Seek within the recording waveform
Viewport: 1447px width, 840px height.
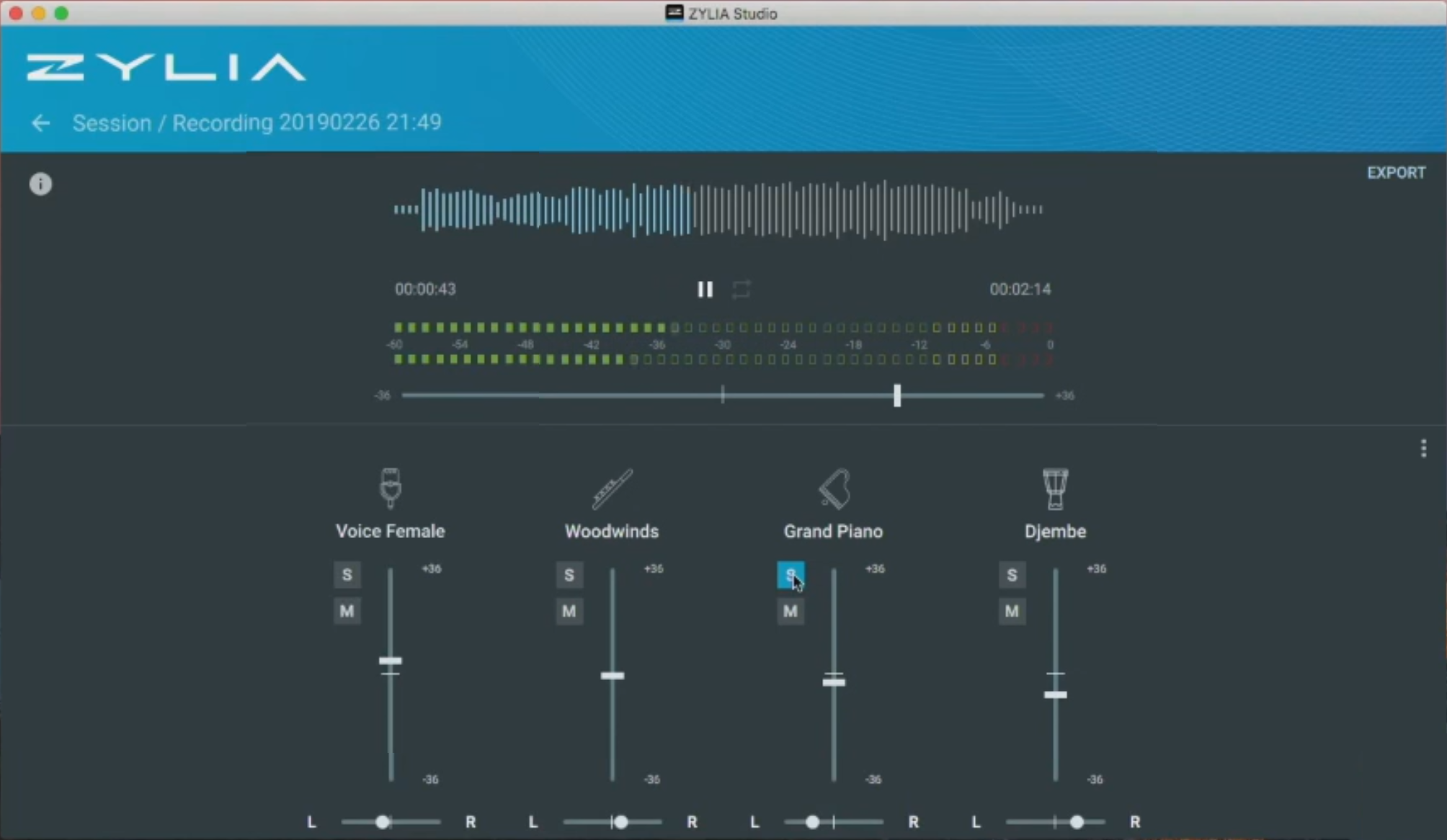(x=718, y=210)
